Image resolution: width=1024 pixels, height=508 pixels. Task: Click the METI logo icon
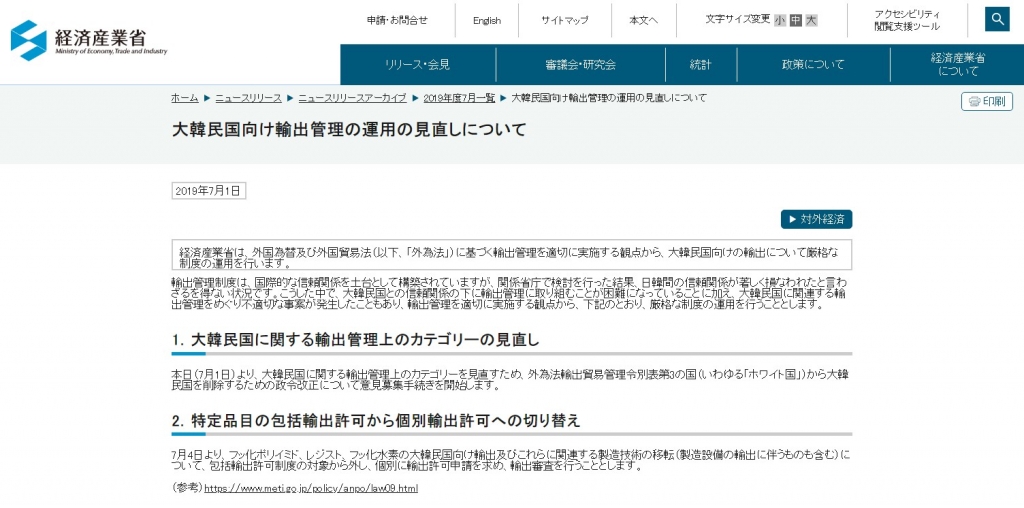coord(29,40)
